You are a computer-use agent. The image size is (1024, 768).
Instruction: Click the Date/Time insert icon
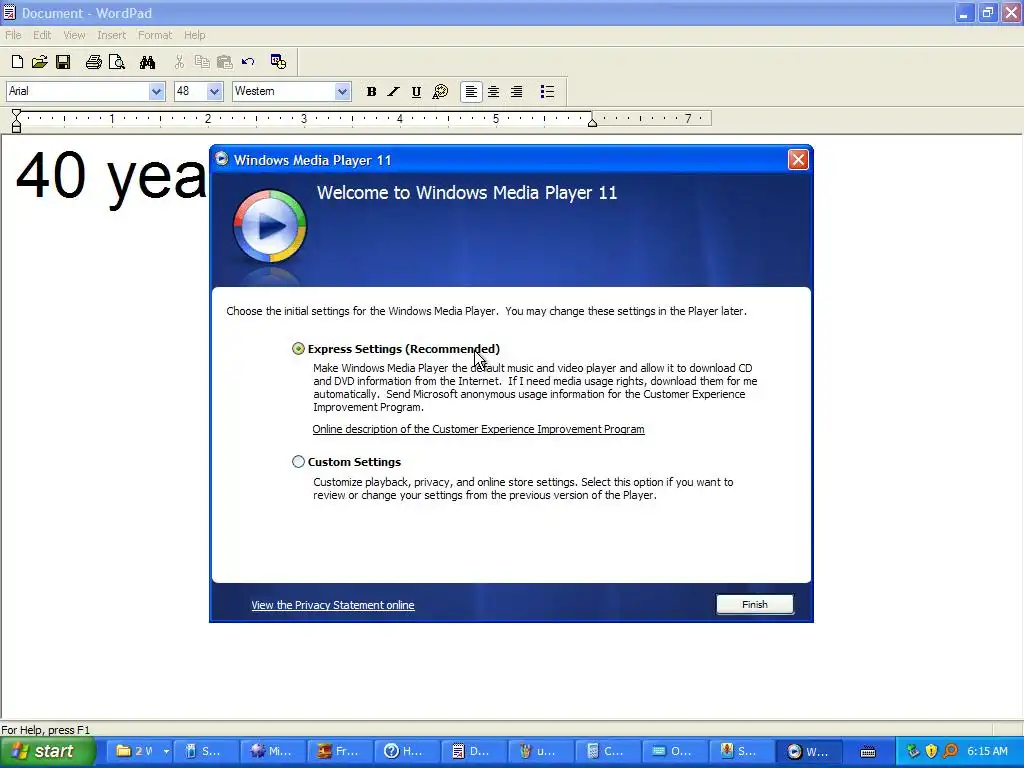(x=278, y=61)
